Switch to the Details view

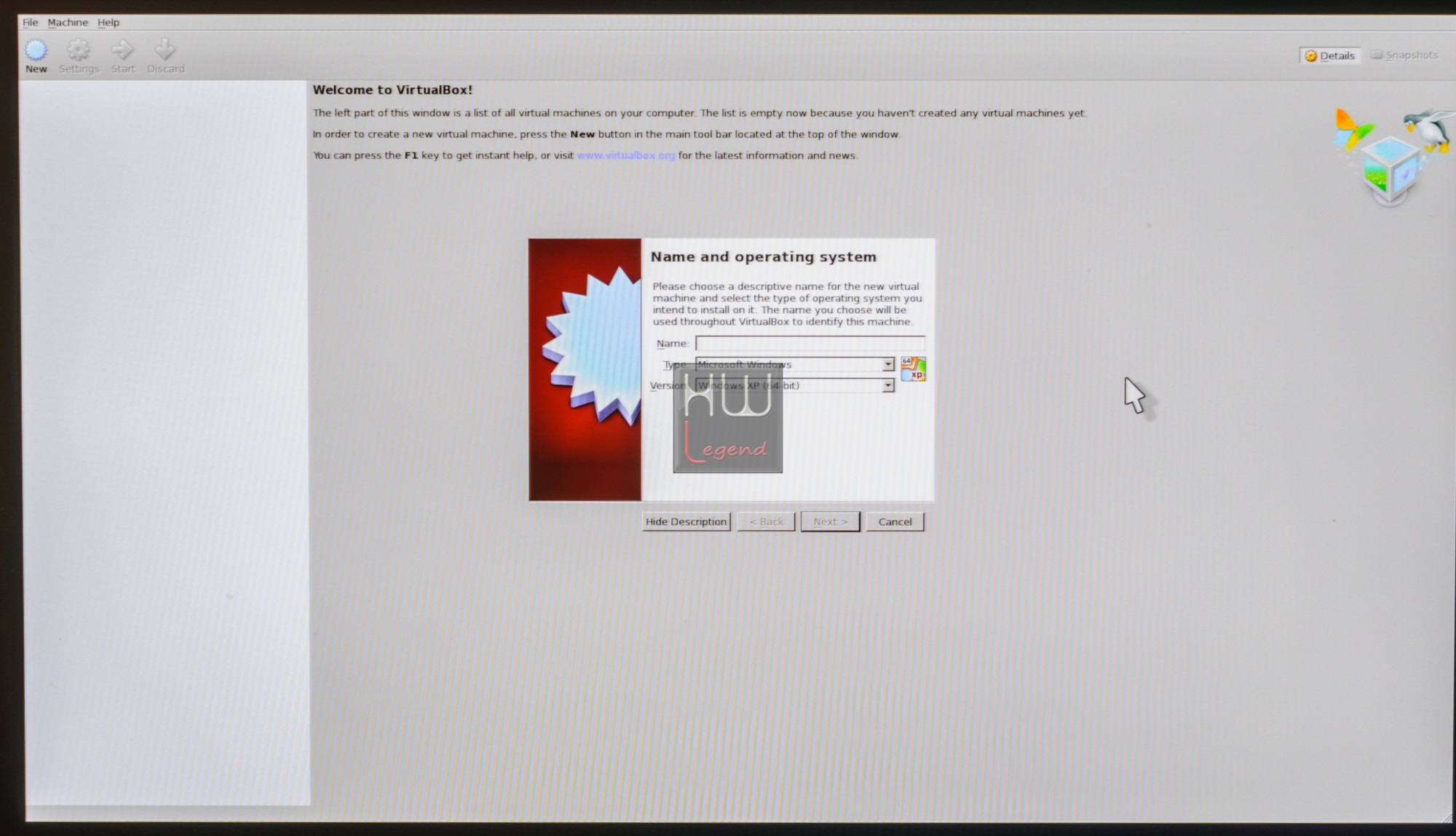click(1329, 55)
